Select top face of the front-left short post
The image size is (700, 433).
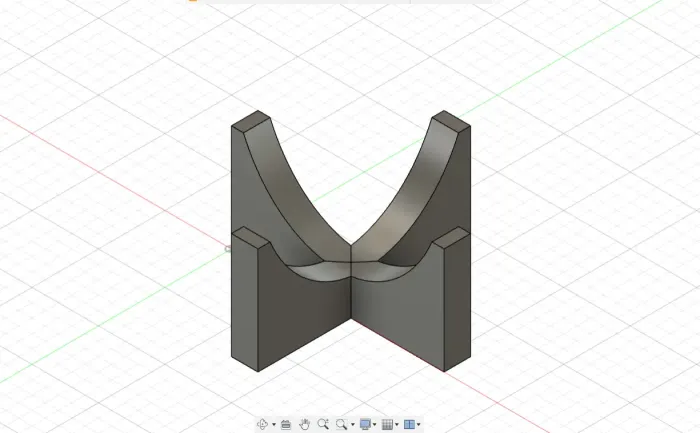249,237
